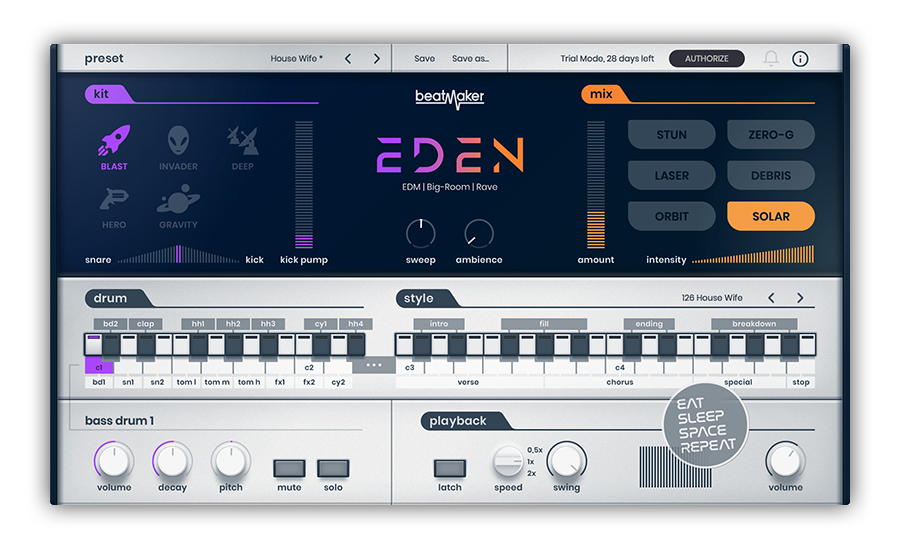Choose the GRAVITY planet kit icon
Image resolution: width=900 pixels, height=550 pixels.
point(178,200)
